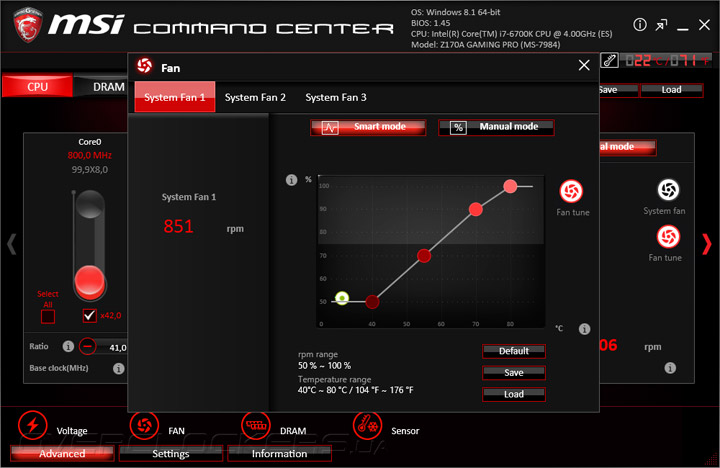This screenshot has height=468, width=720.
Task: Click the temperature range '40°C ~ 80 °C' text
Action: pyautogui.click(x=356, y=390)
